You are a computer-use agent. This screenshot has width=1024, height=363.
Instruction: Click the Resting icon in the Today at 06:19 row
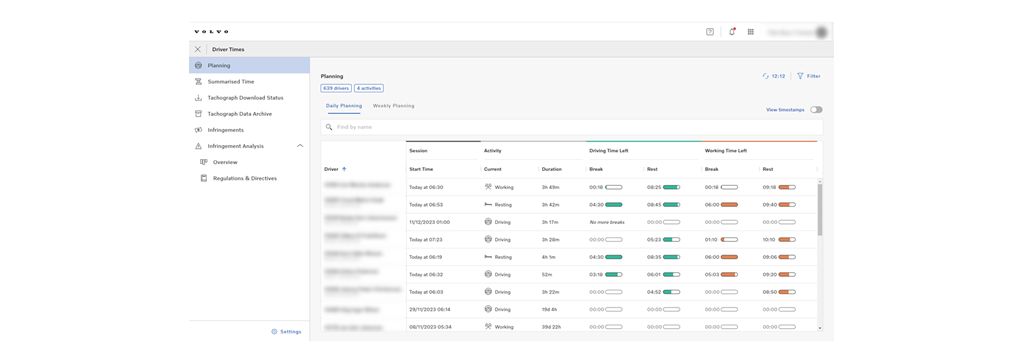tap(488, 257)
